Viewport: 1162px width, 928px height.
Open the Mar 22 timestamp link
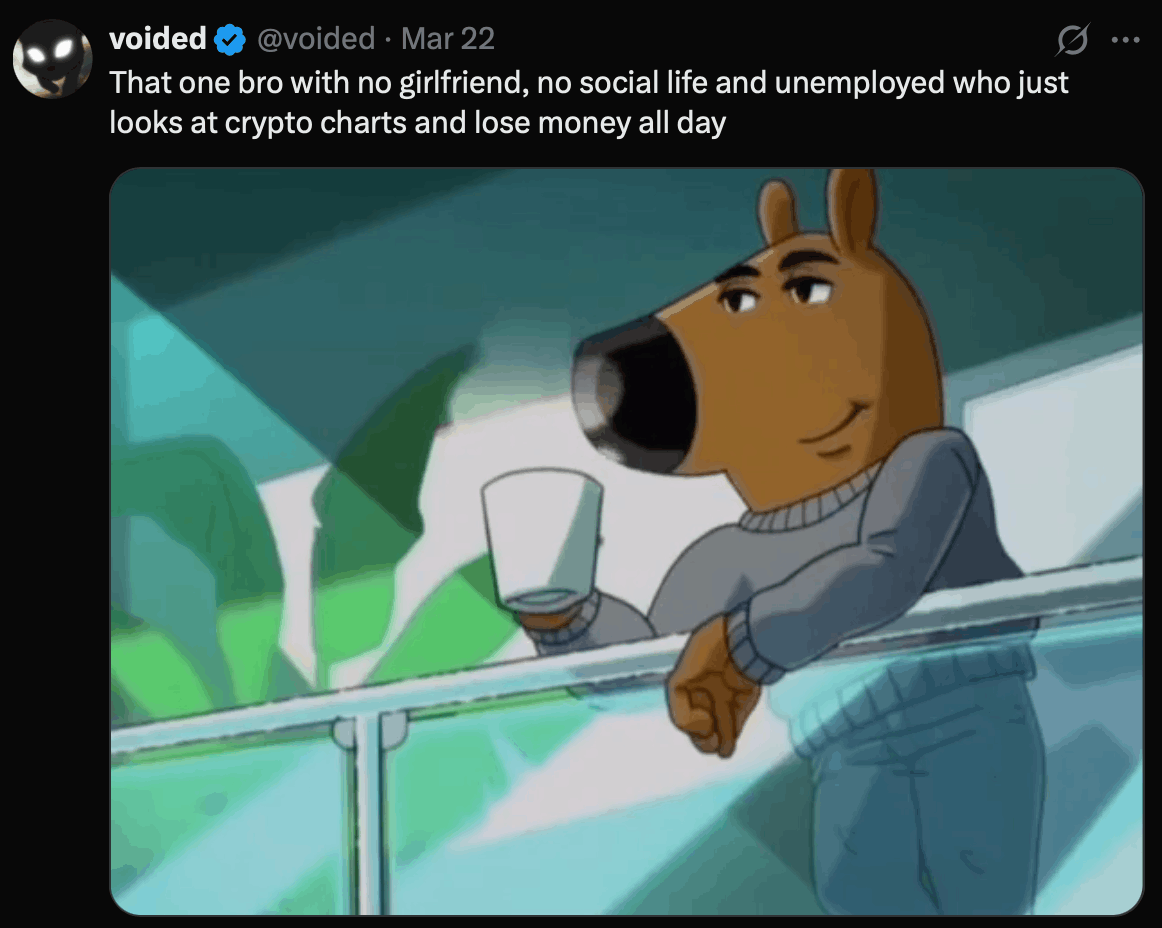point(448,39)
